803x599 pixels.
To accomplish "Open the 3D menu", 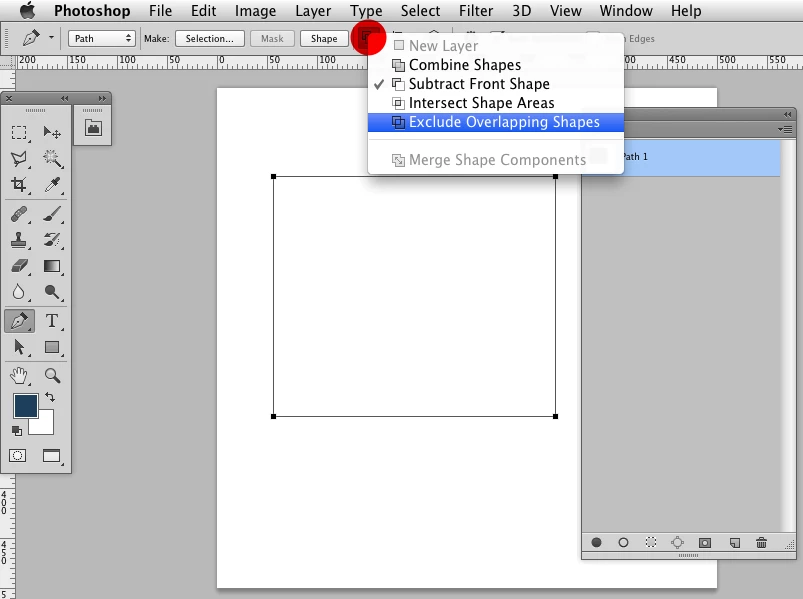I will (521, 11).
